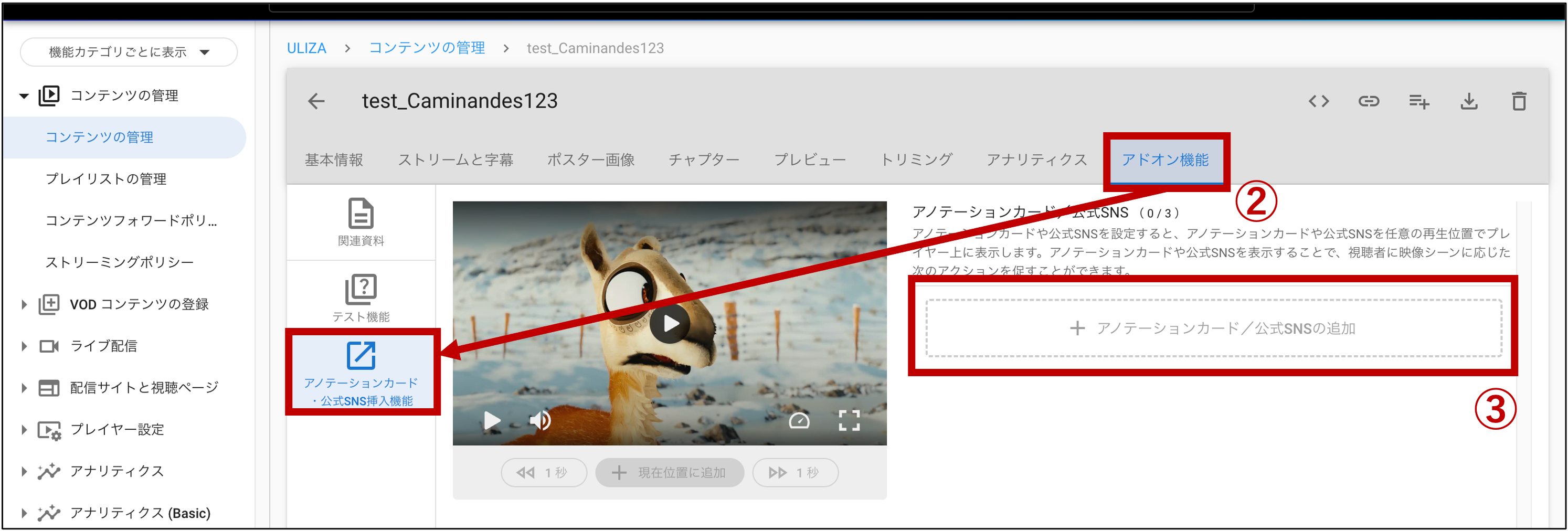Click the center play button on video

click(670, 323)
